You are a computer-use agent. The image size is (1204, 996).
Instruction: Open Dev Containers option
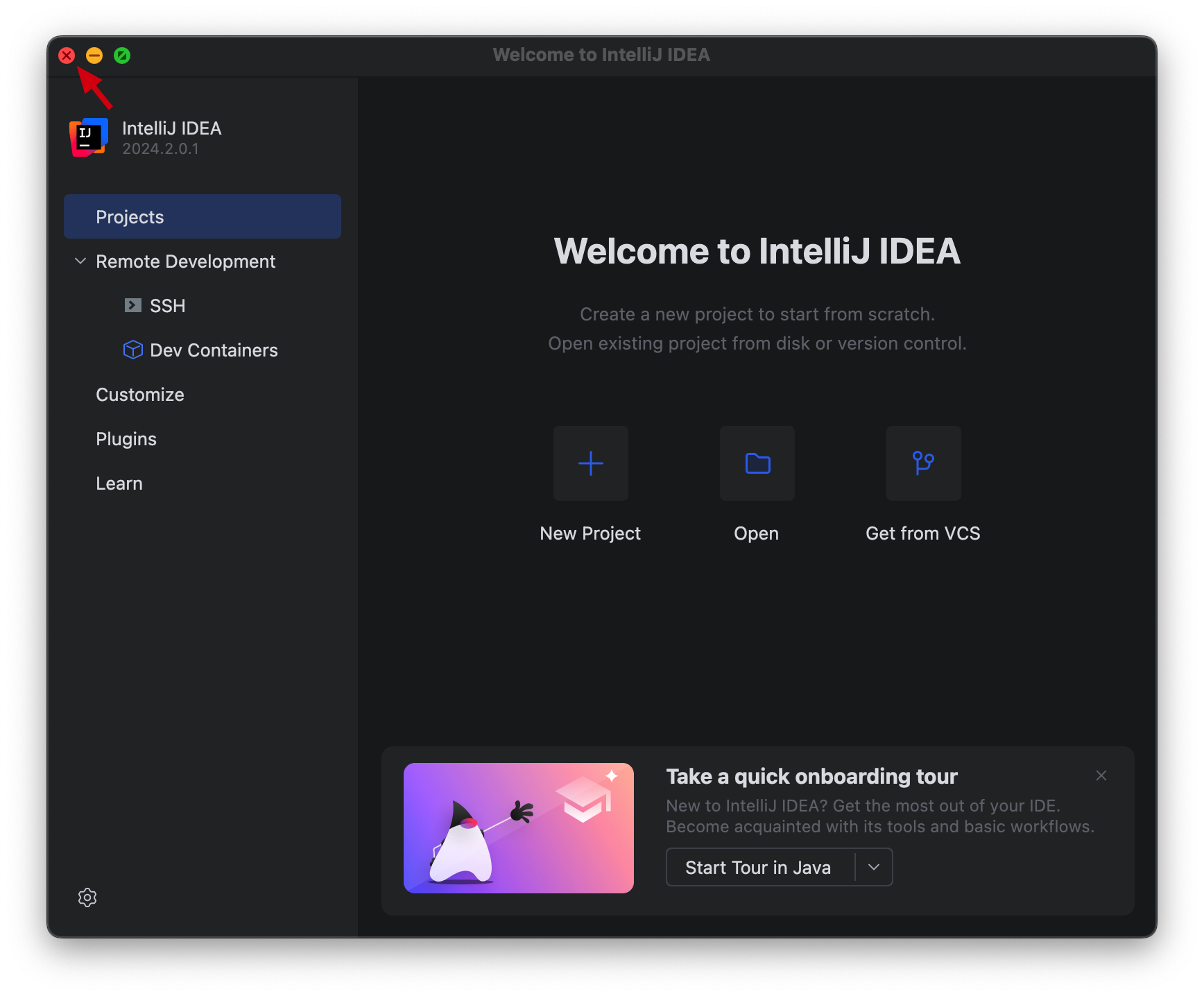click(214, 350)
